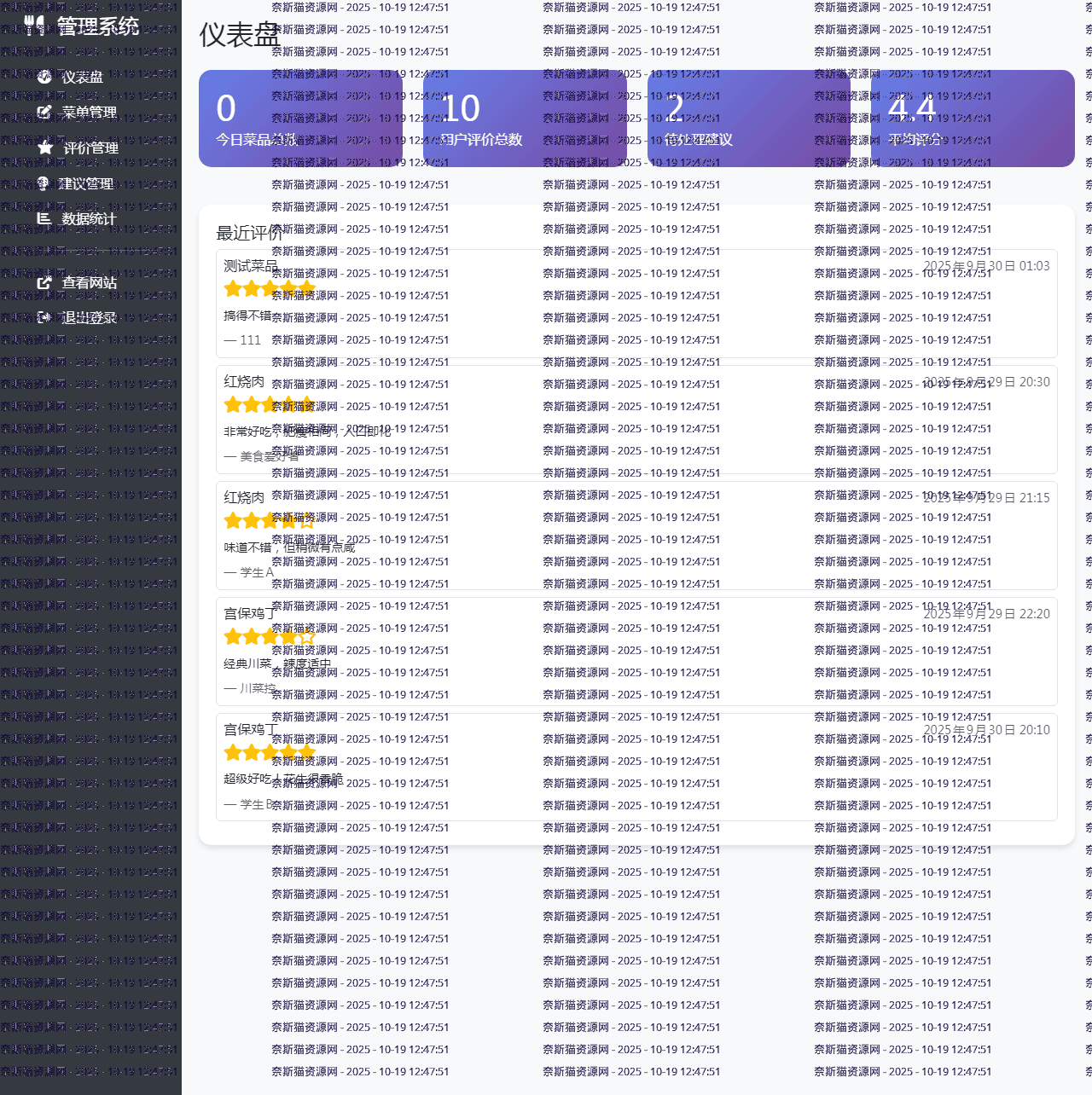
Task: Switch to the 数据统计 section
Action: [89, 219]
